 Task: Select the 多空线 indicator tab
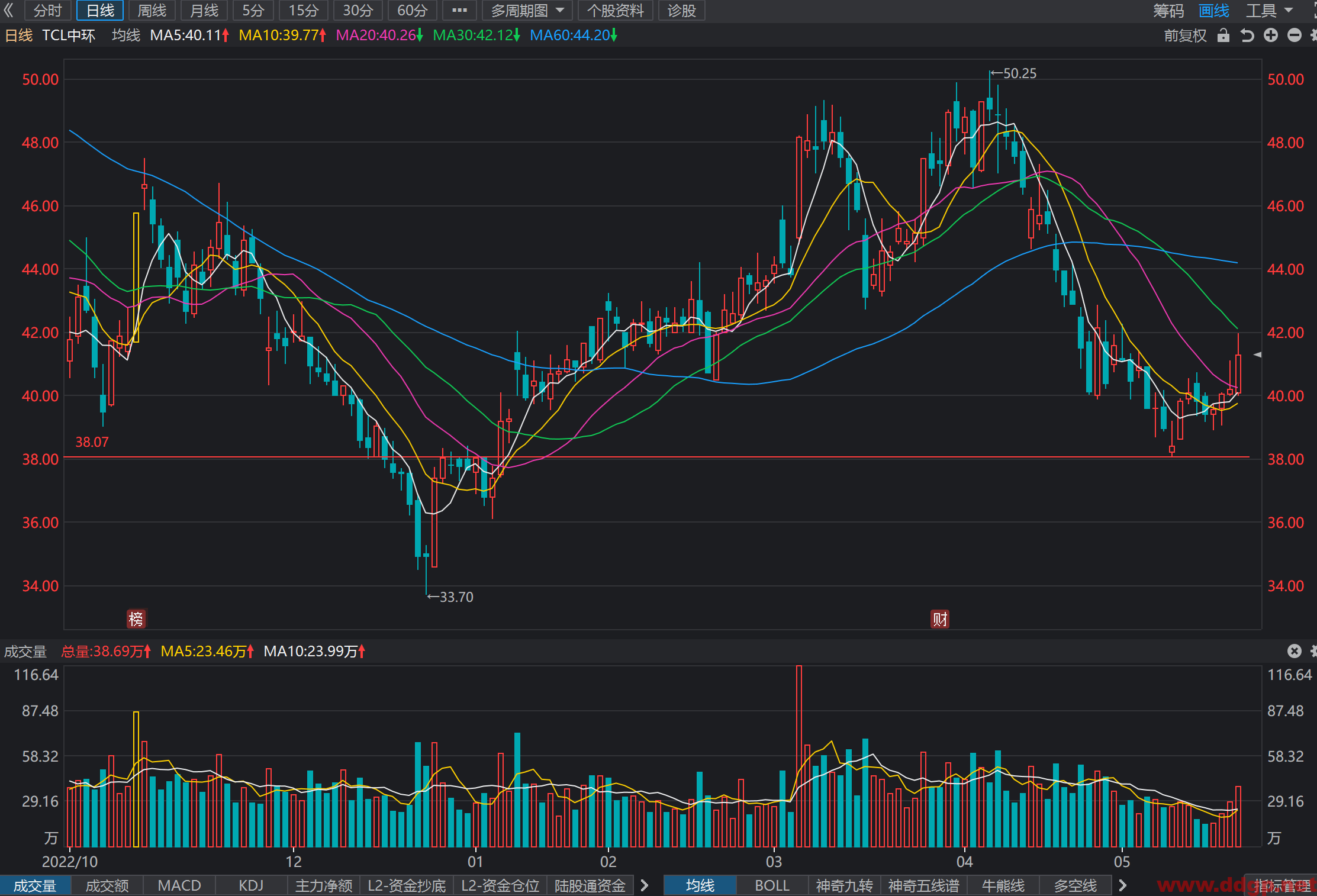(x=1076, y=885)
